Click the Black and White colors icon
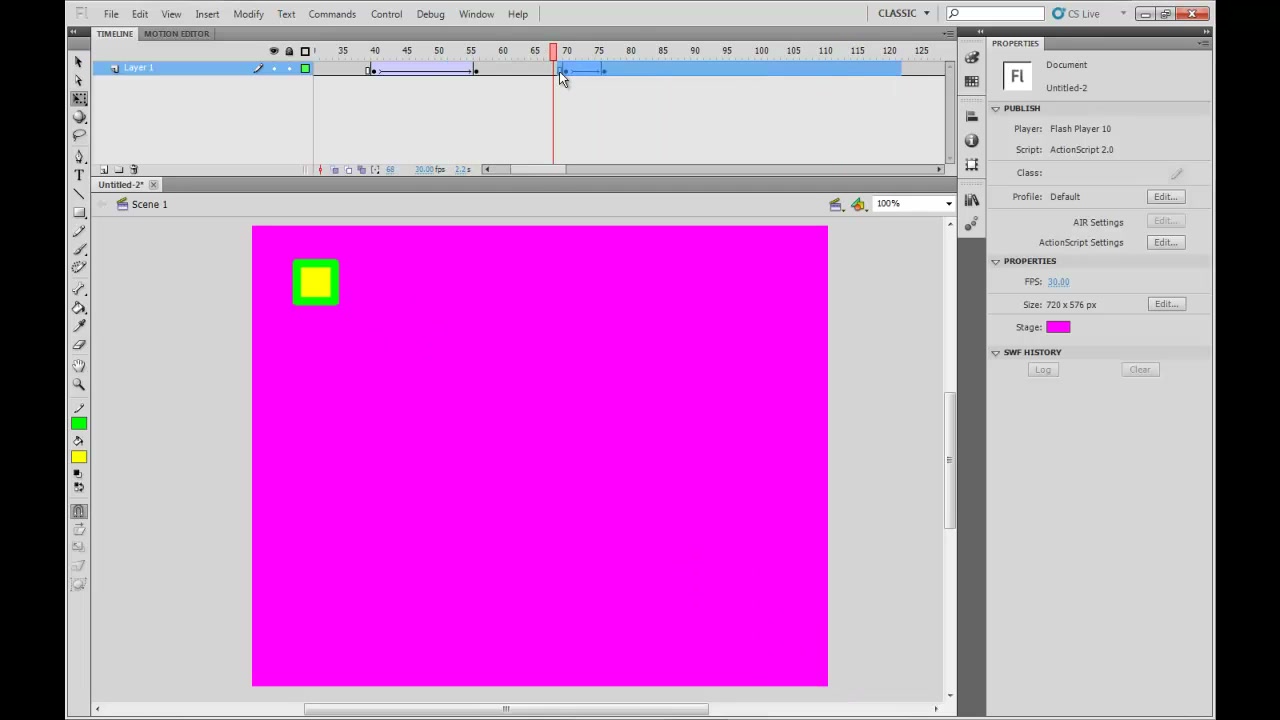Viewport: 1280px width, 720px height. [79, 474]
